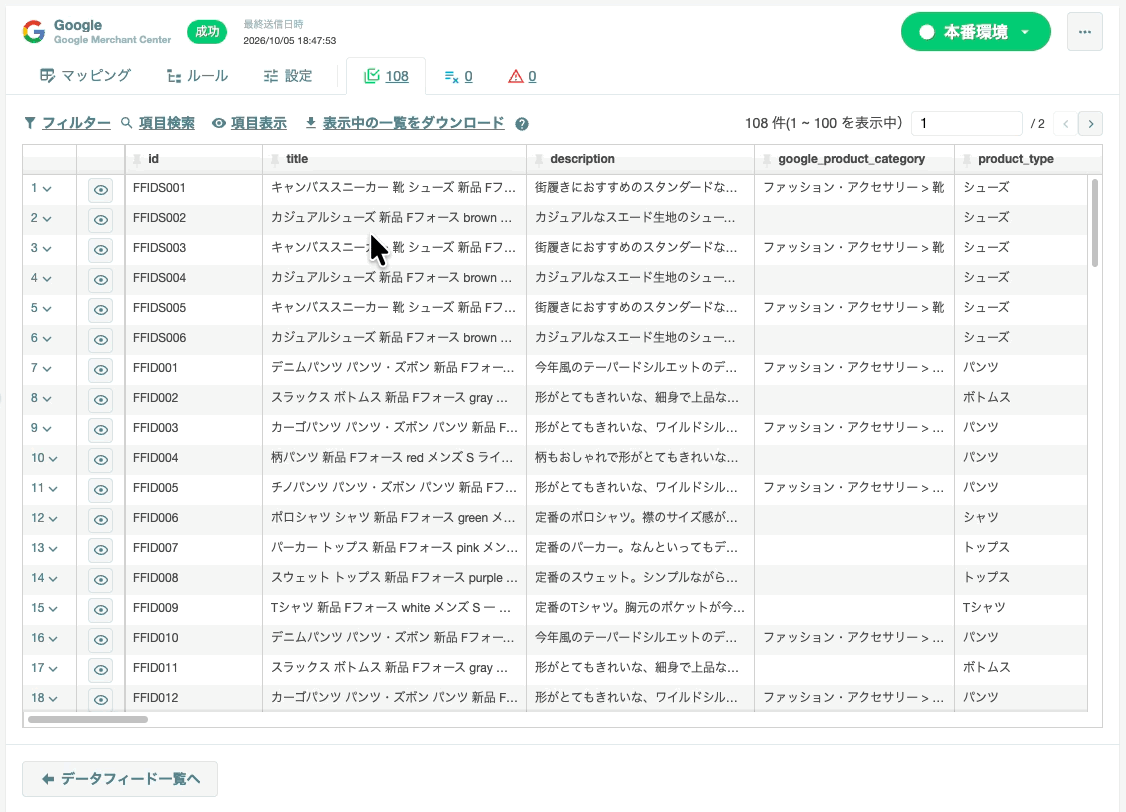Screen dimensions: 1126x812
Task: Click the vertical table scrollbar
Action: click(x=1094, y=223)
